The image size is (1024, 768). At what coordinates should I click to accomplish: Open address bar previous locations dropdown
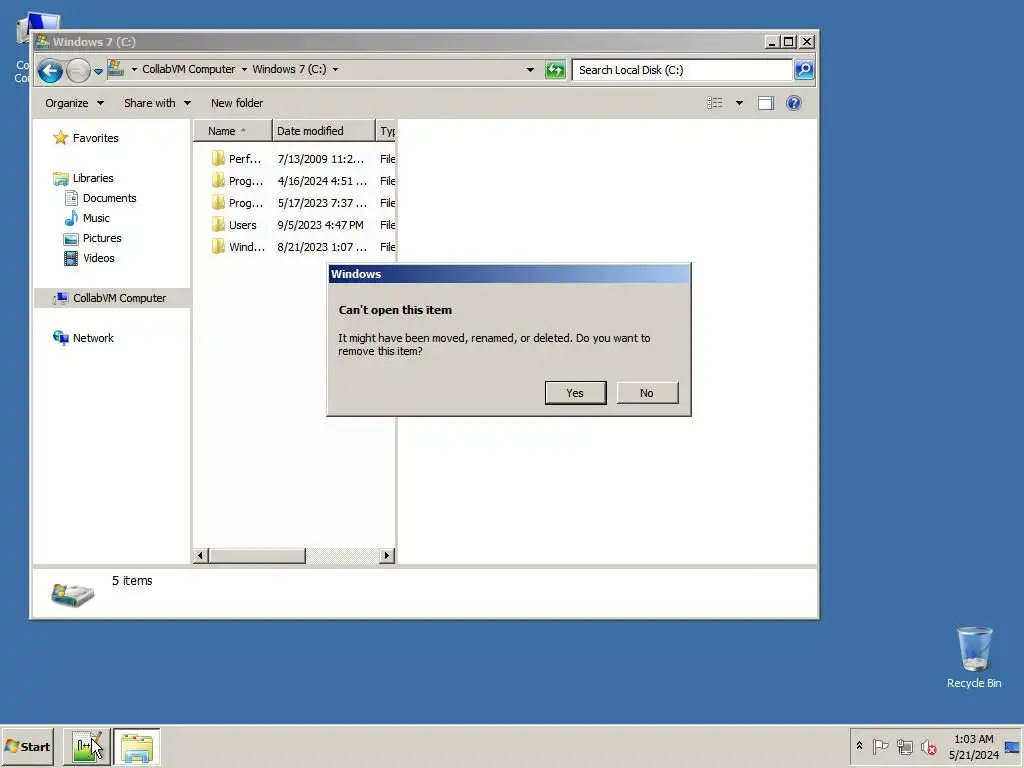(530, 70)
